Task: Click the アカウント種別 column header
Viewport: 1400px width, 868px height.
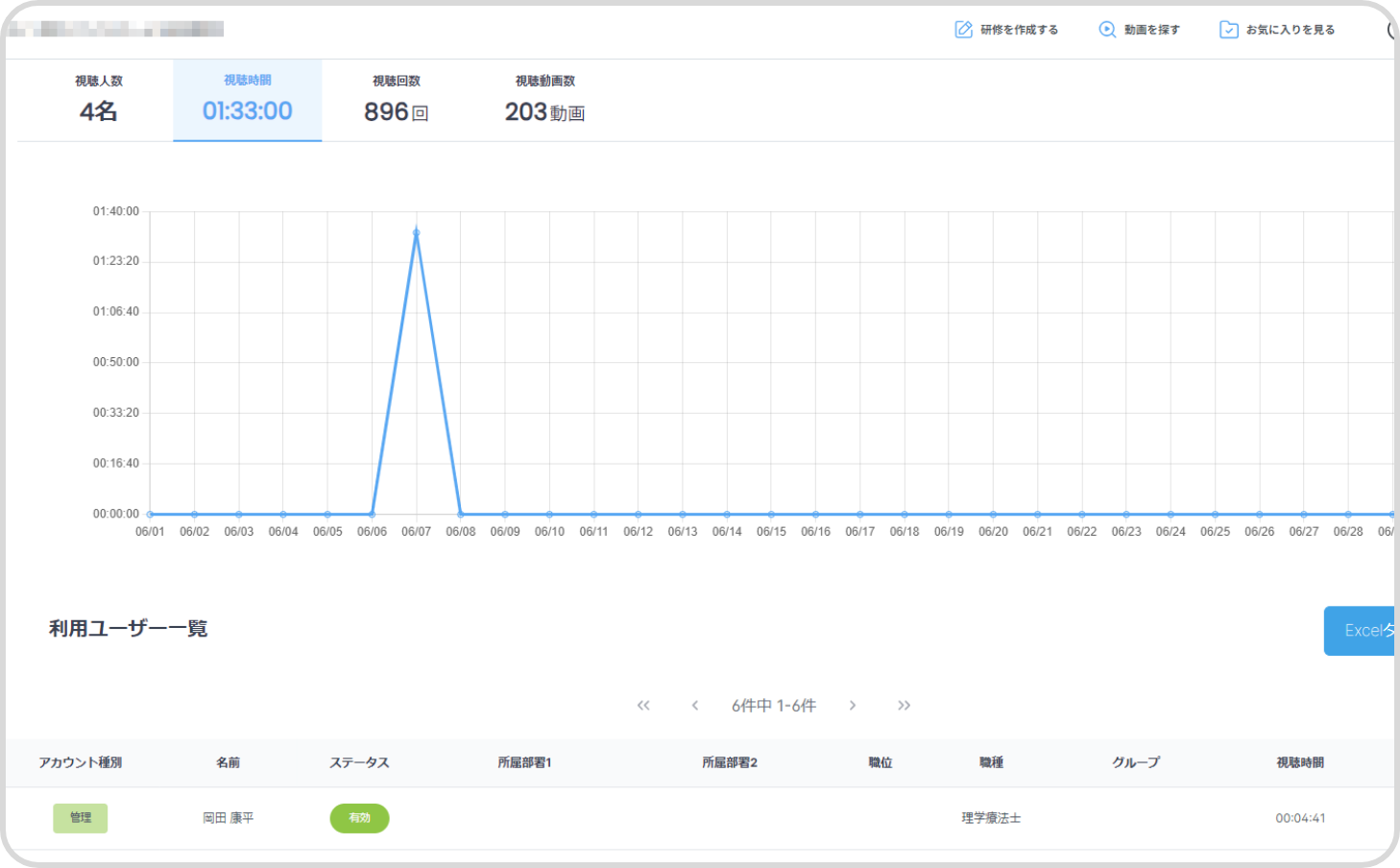Action: 81,762
